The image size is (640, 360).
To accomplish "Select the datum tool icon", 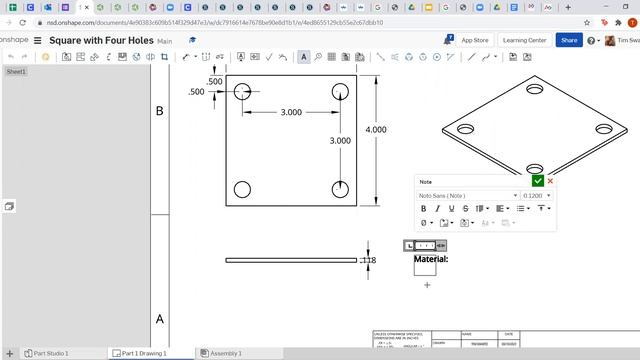I will pyautogui.click(x=241, y=57).
